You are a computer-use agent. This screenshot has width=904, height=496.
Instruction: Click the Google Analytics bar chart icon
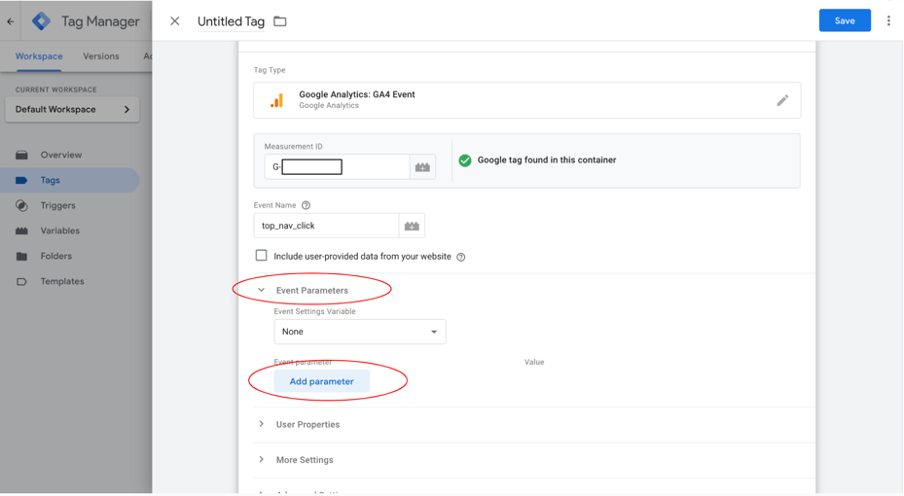click(x=277, y=100)
